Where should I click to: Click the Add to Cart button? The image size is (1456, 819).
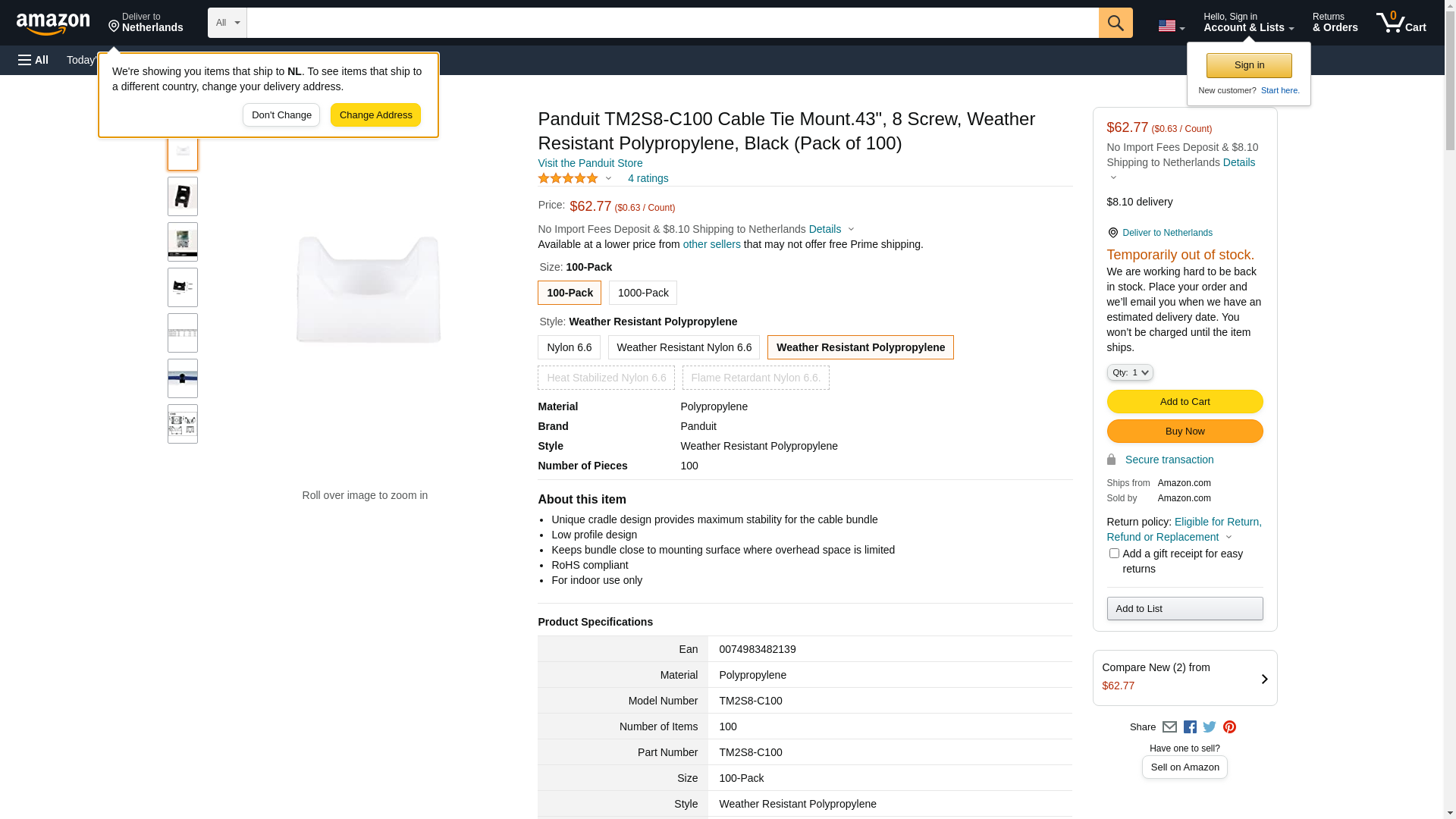coord(1185,402)
